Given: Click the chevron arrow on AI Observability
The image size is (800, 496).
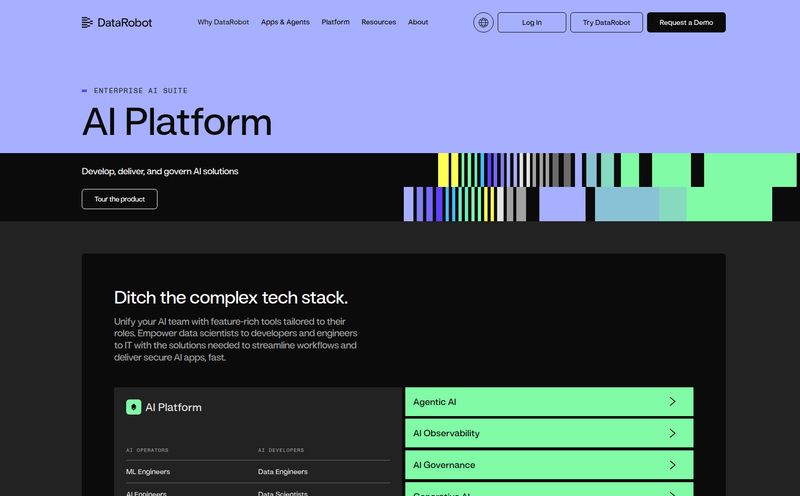Looking at the screenshot, I should (672, 433).
